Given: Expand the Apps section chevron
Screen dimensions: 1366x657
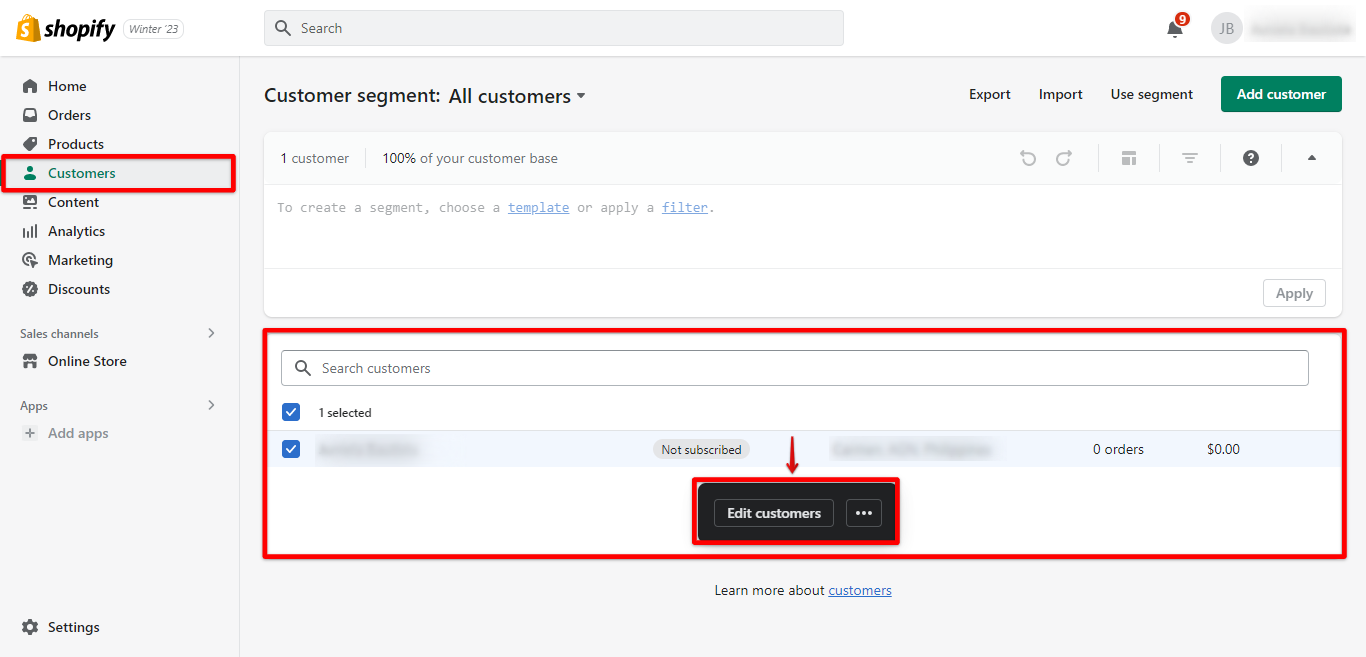Looking at the screenshot, I should pos(211,405).
